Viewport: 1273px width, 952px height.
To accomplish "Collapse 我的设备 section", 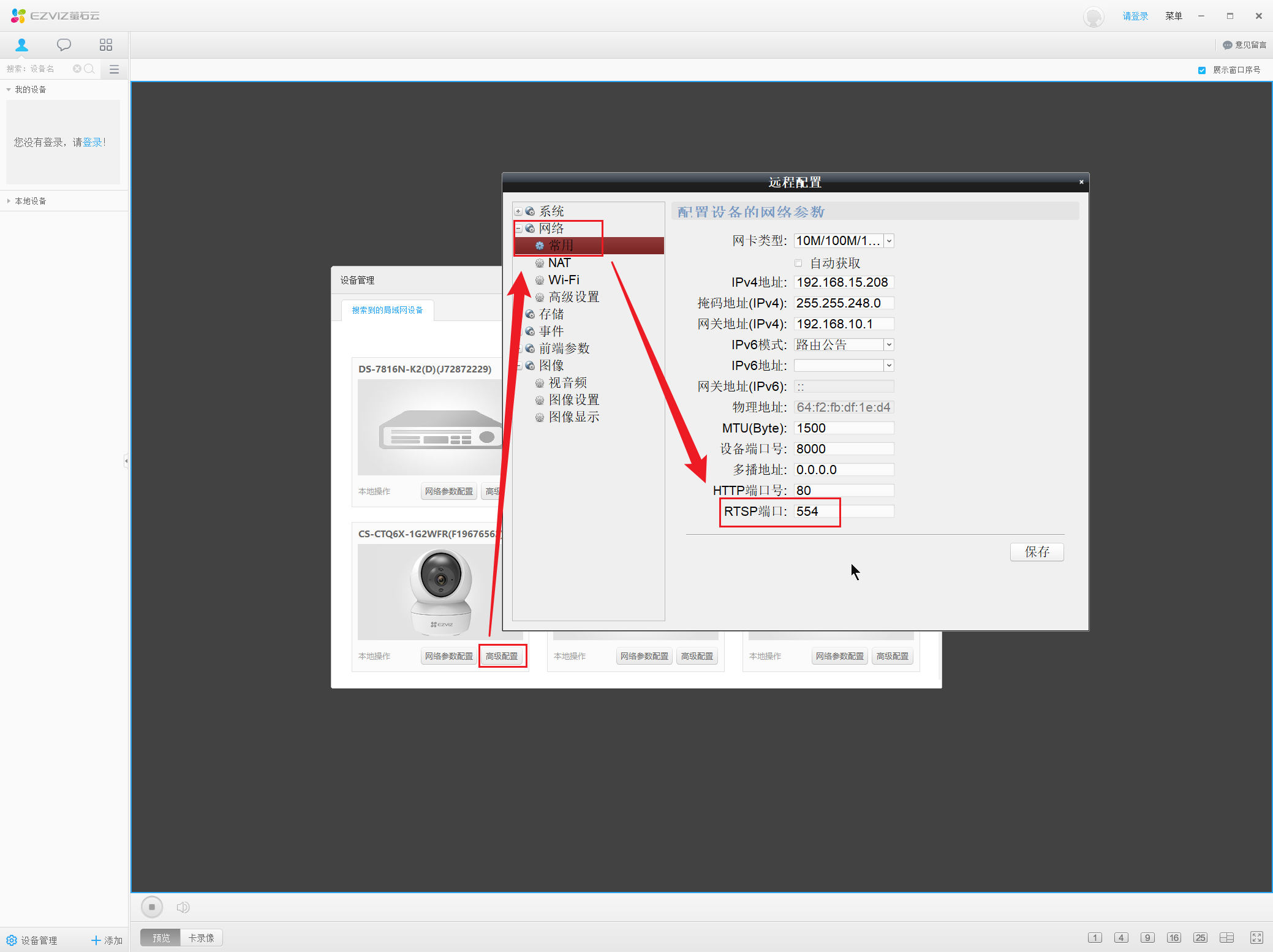I will click(x=9, y=90).
